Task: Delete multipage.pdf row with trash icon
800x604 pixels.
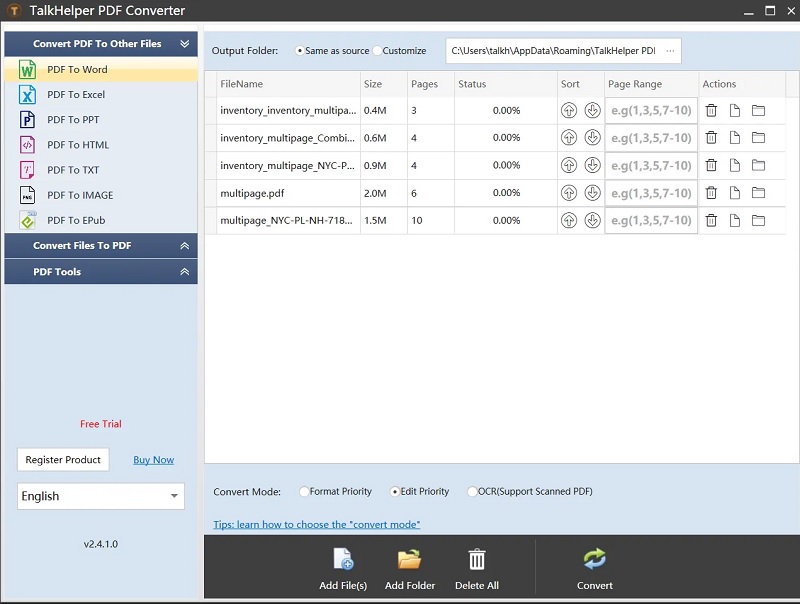Action: 711,193
